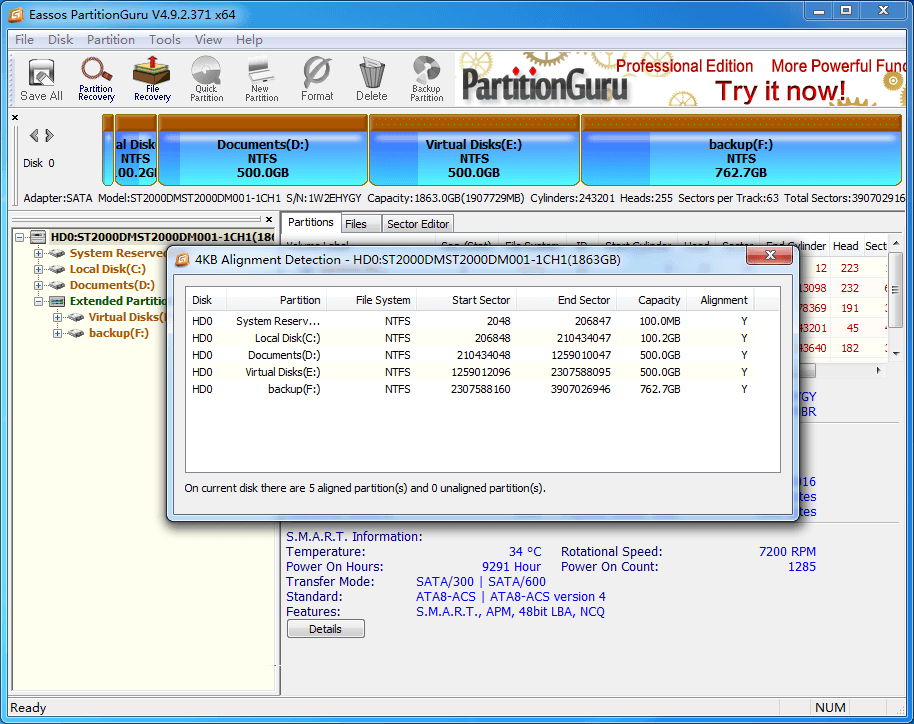Select Documents(D:) row in alignment list
The image size is (914, 724).
[x=482, y=355]
